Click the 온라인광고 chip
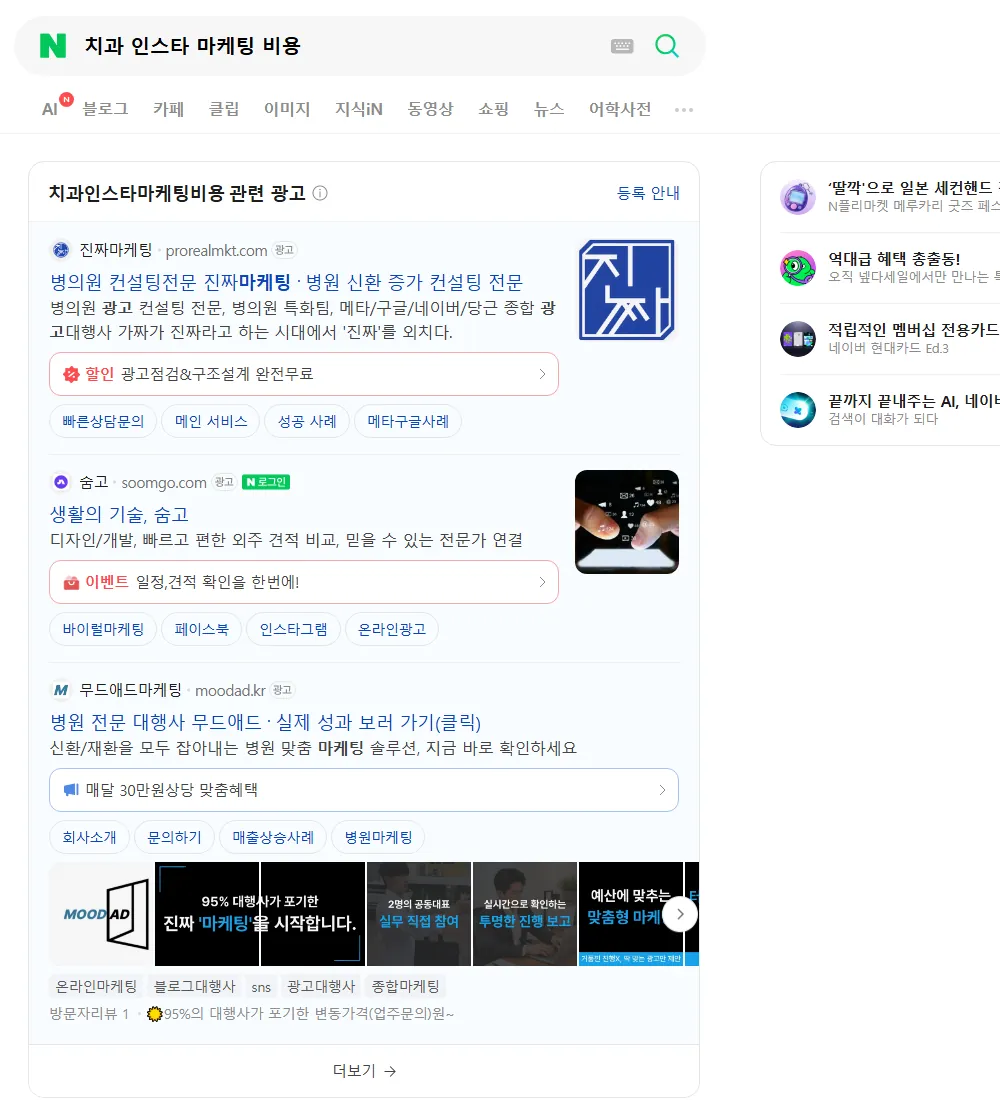The width and height of the screenshot is (1000, 1100). [392, 629]
